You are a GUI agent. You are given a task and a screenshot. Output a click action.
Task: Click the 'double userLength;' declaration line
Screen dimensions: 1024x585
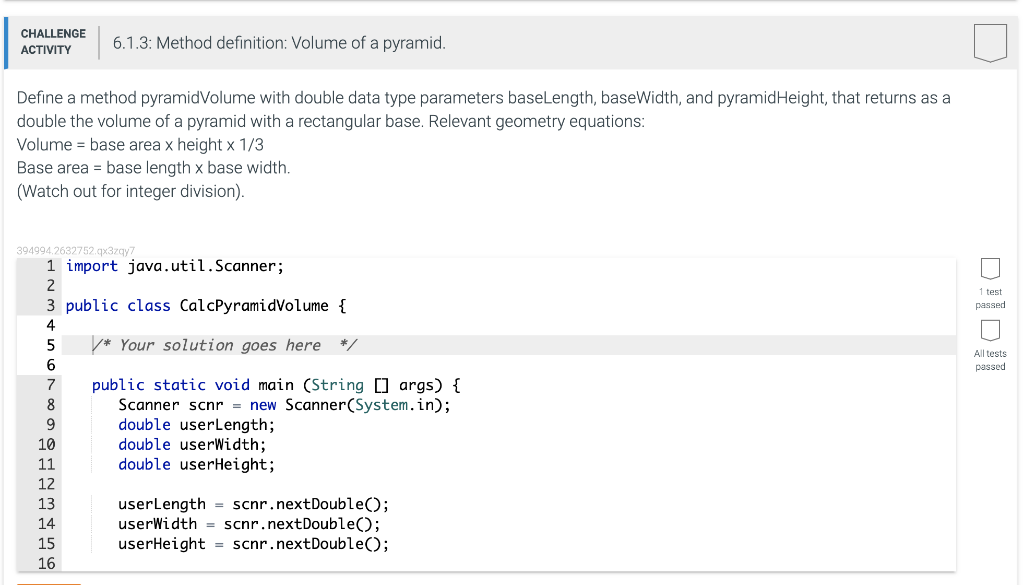(197, 425)
